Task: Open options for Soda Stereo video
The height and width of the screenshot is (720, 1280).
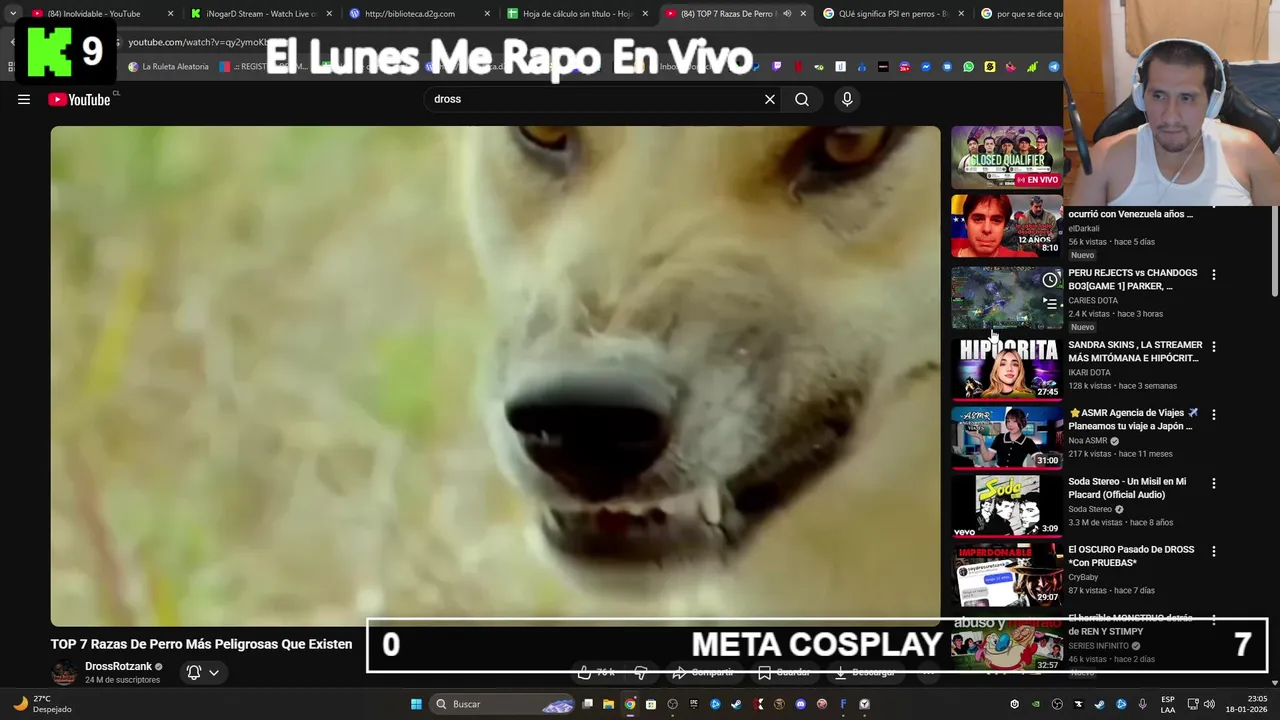Action: click(x=1214, y=483)
